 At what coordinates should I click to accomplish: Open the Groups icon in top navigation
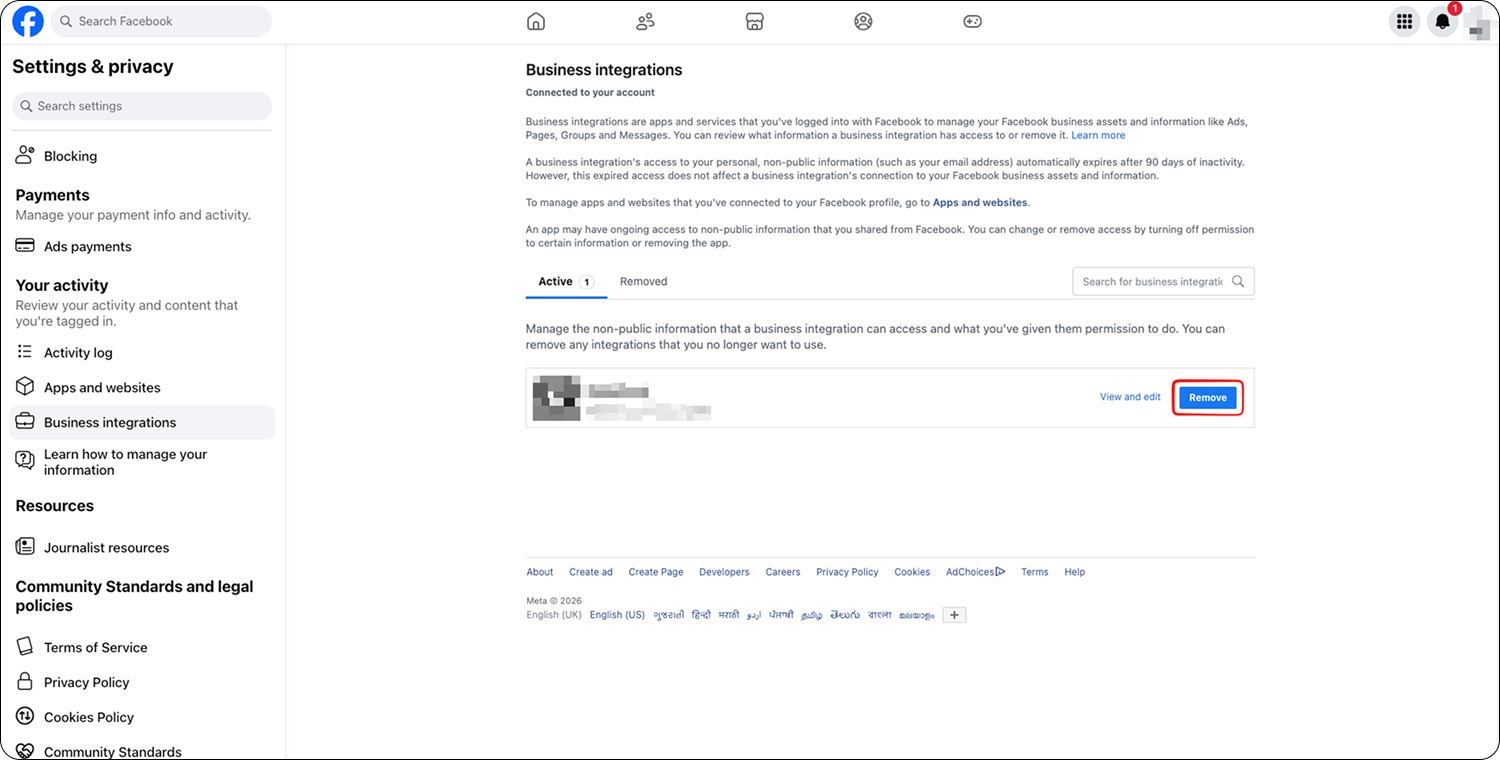(863, 21)
